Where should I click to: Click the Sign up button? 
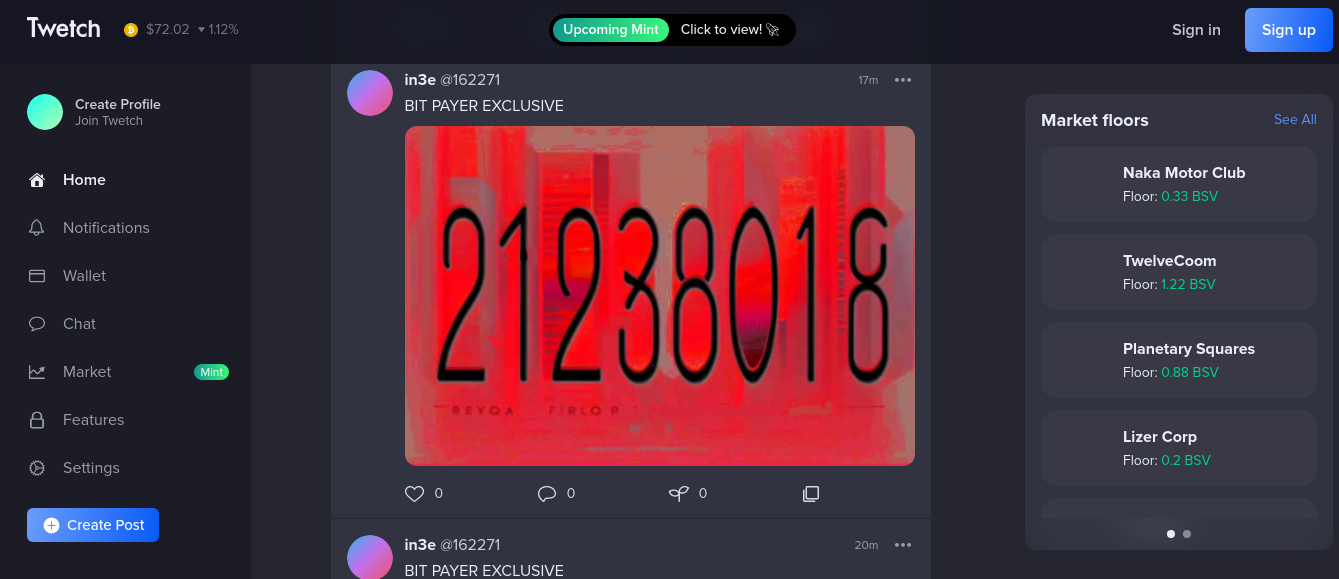coord(1289,30)
